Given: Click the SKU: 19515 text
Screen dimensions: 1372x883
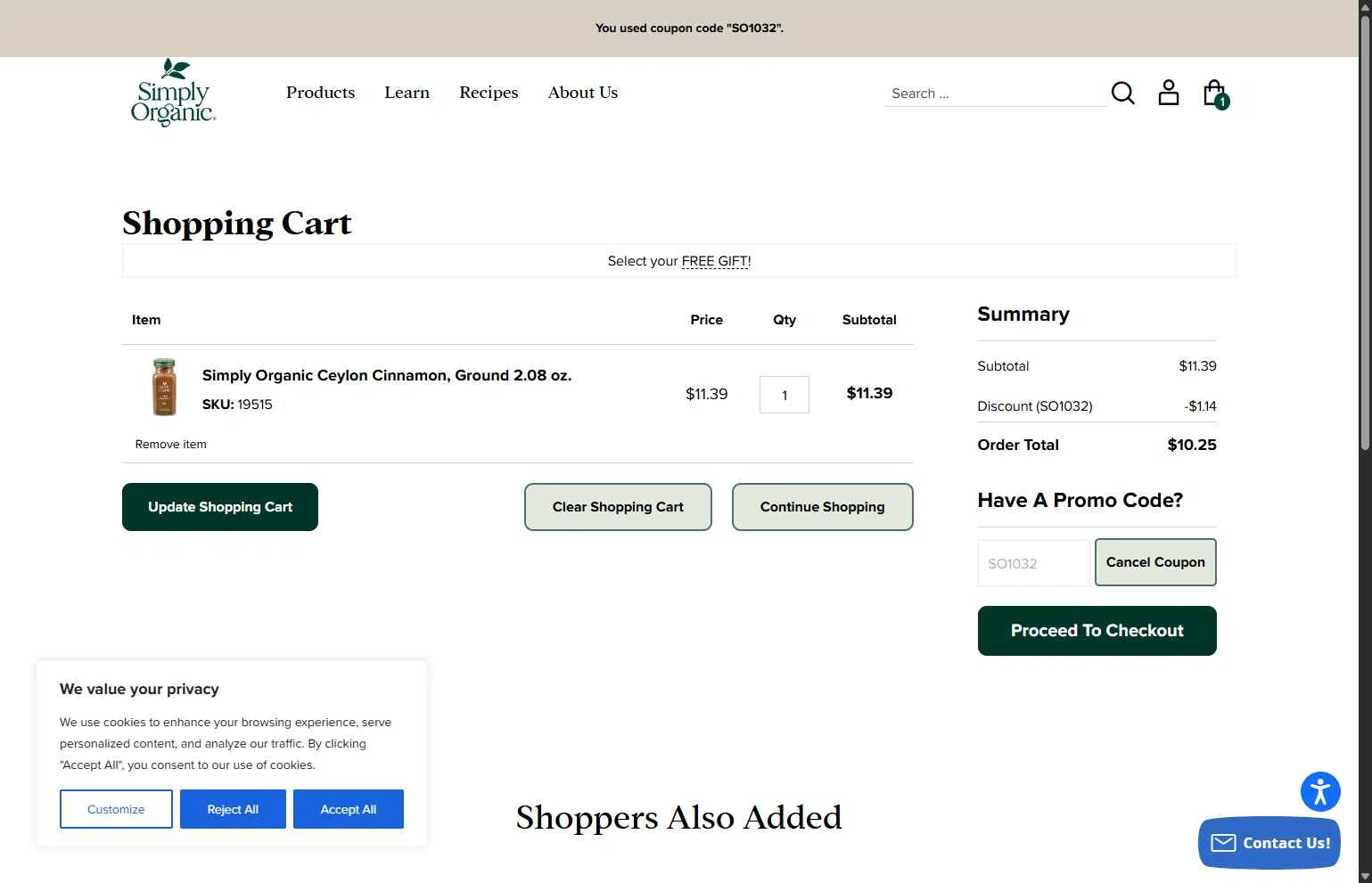Looking at the screenshot, I should [x=237, y=405].
